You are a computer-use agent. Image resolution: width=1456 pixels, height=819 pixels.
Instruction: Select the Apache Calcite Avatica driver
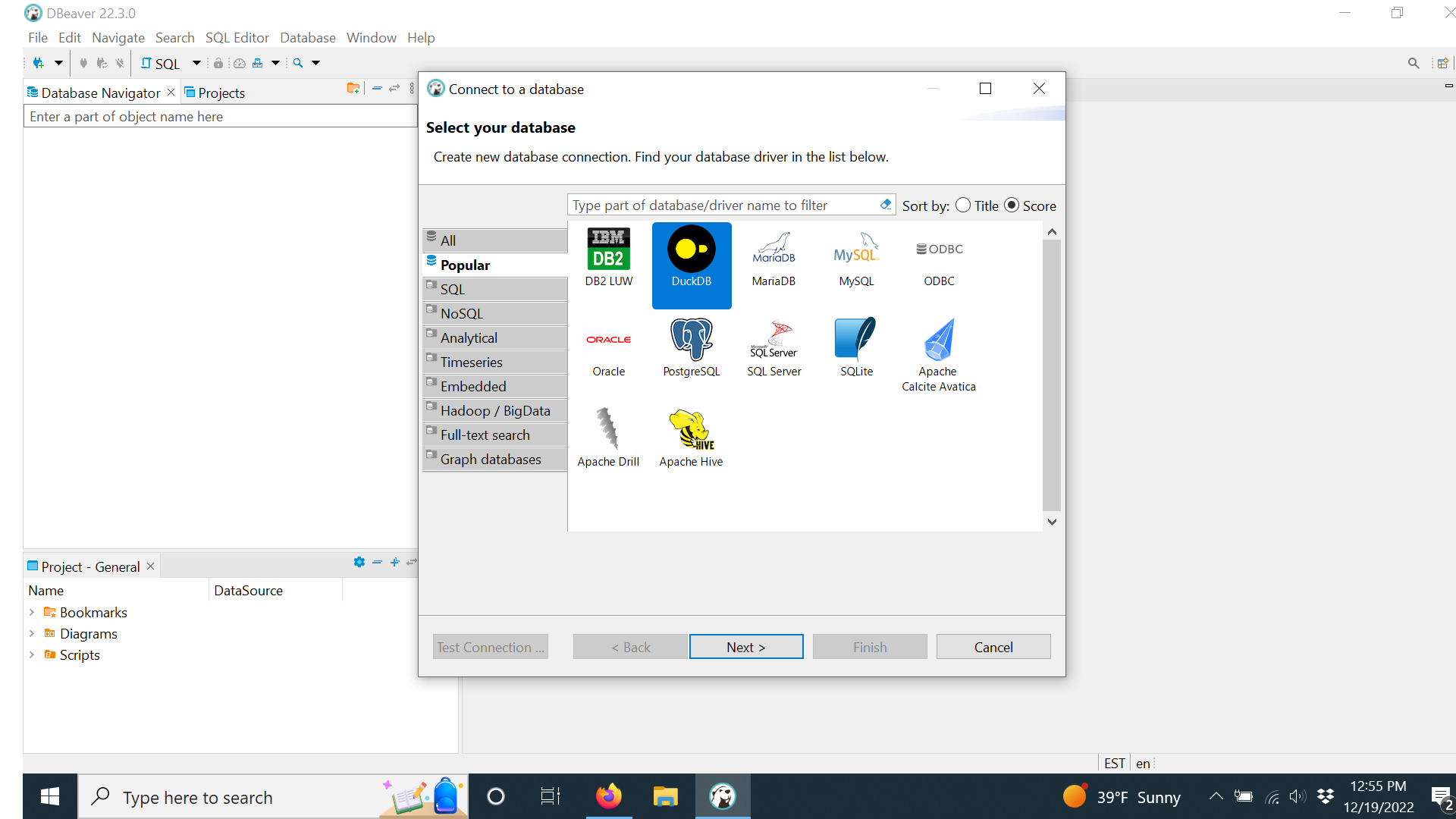pos(939,355)
